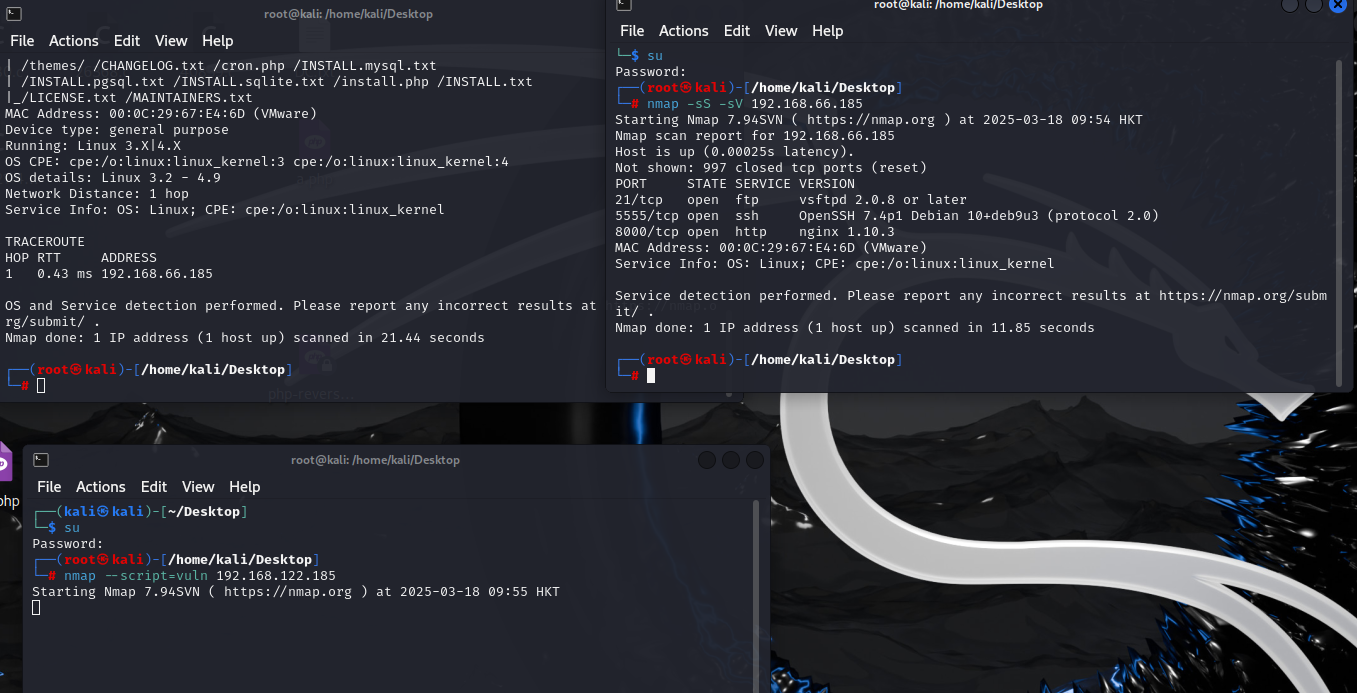Close the bottom terminal window
The width and height of the screenshot is (1357, 693).
755,460
